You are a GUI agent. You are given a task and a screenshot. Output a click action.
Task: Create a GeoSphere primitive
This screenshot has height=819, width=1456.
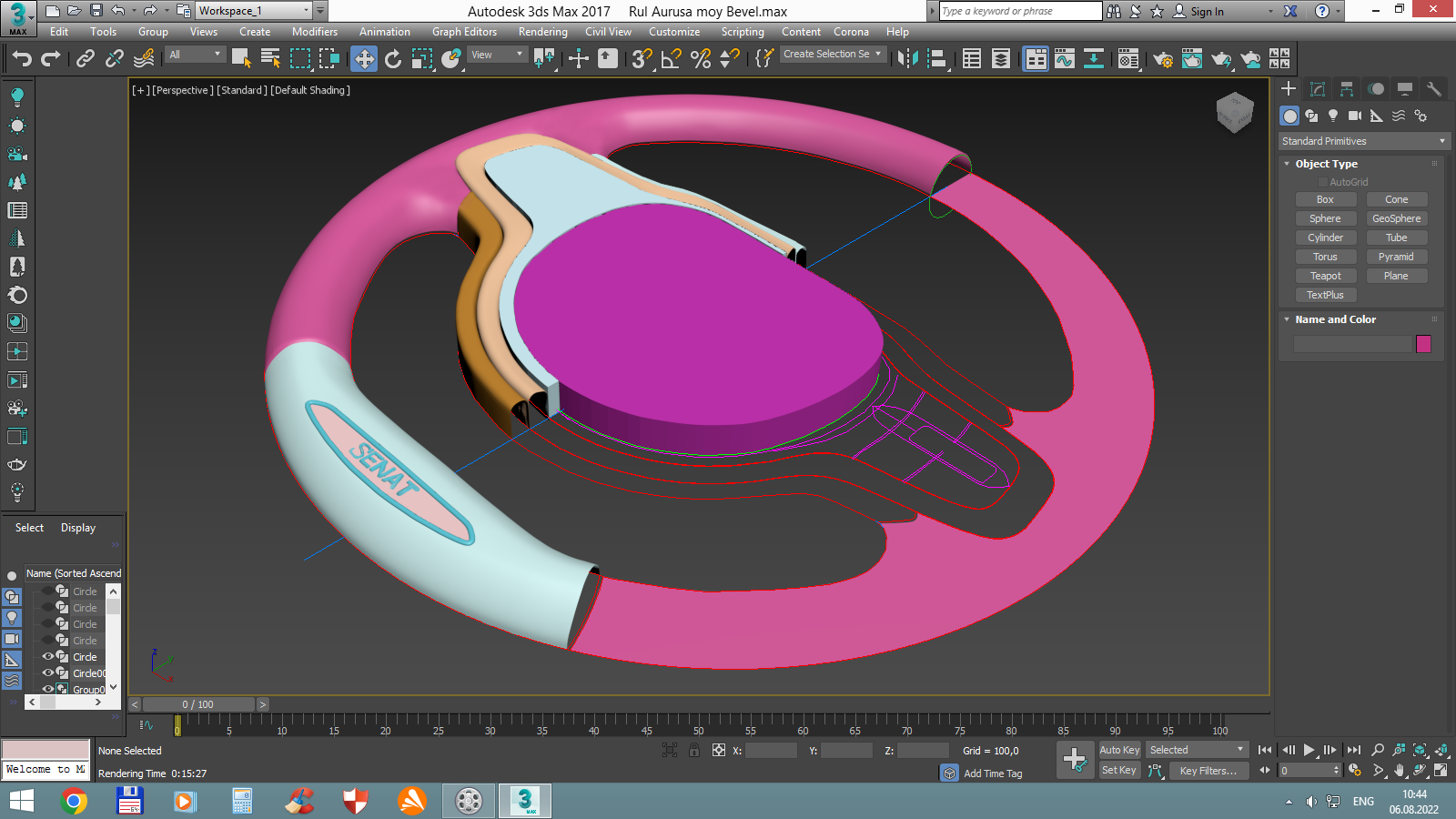(1396, 218)
